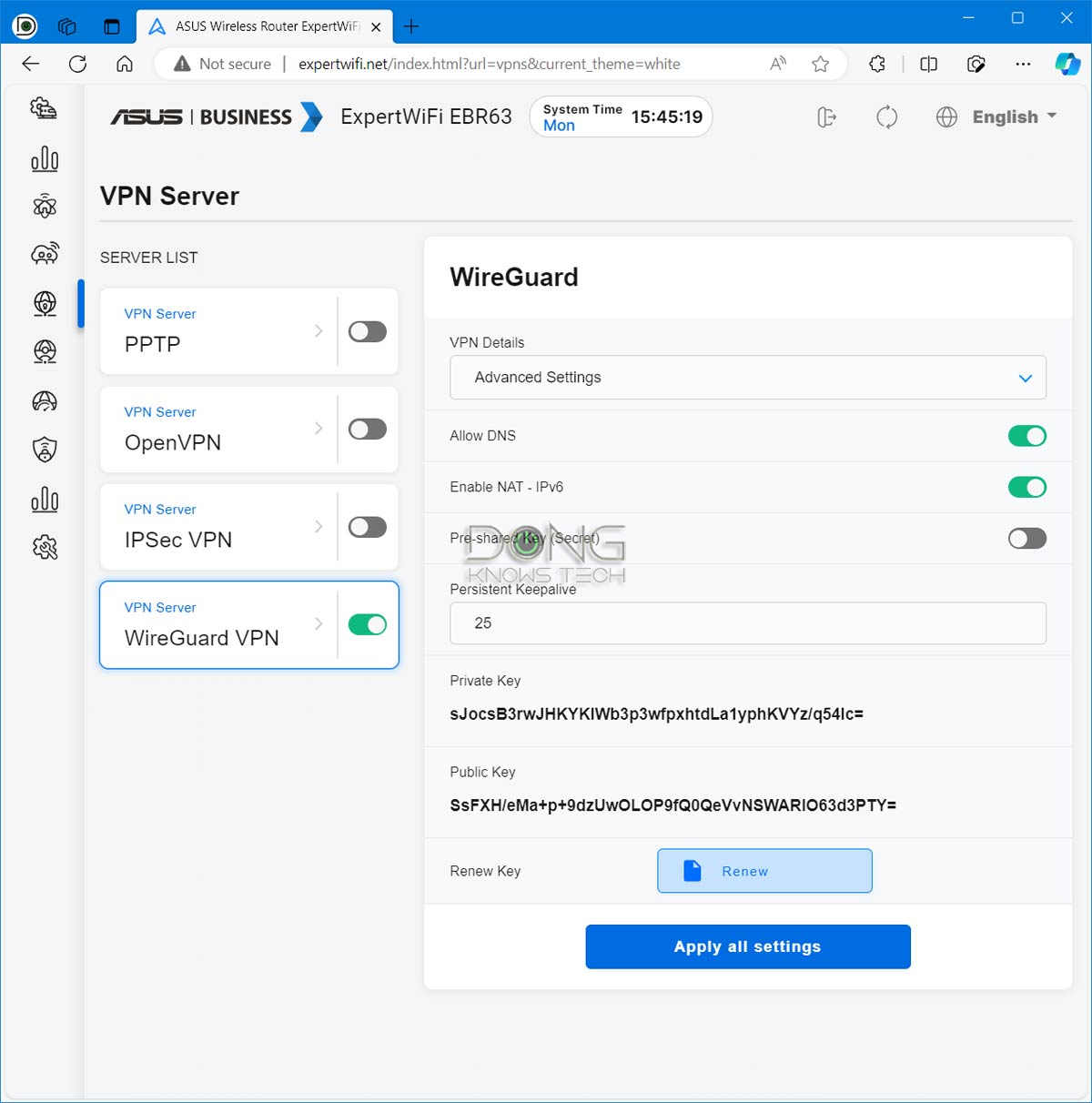The width and height of the screenshot is (1092, 1103).
Task: Open the Copilot icon in browser toolbar
Action: click(1067, 64)
